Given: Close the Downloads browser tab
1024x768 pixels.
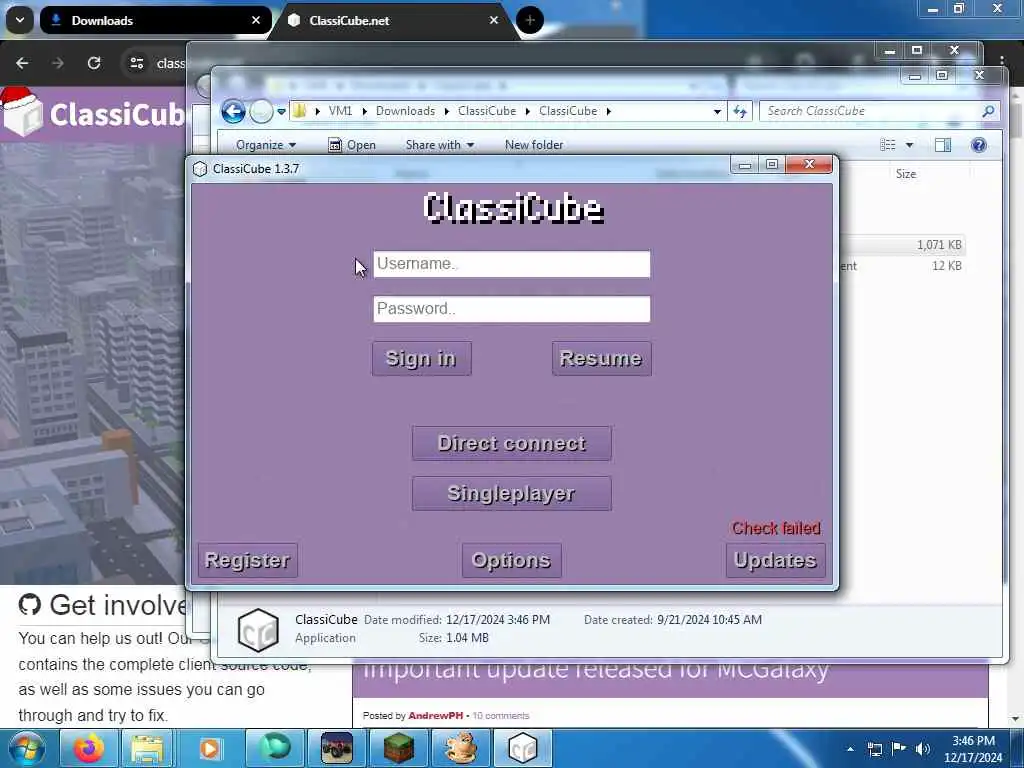Looking at the screenshot, I should (256, 20).
